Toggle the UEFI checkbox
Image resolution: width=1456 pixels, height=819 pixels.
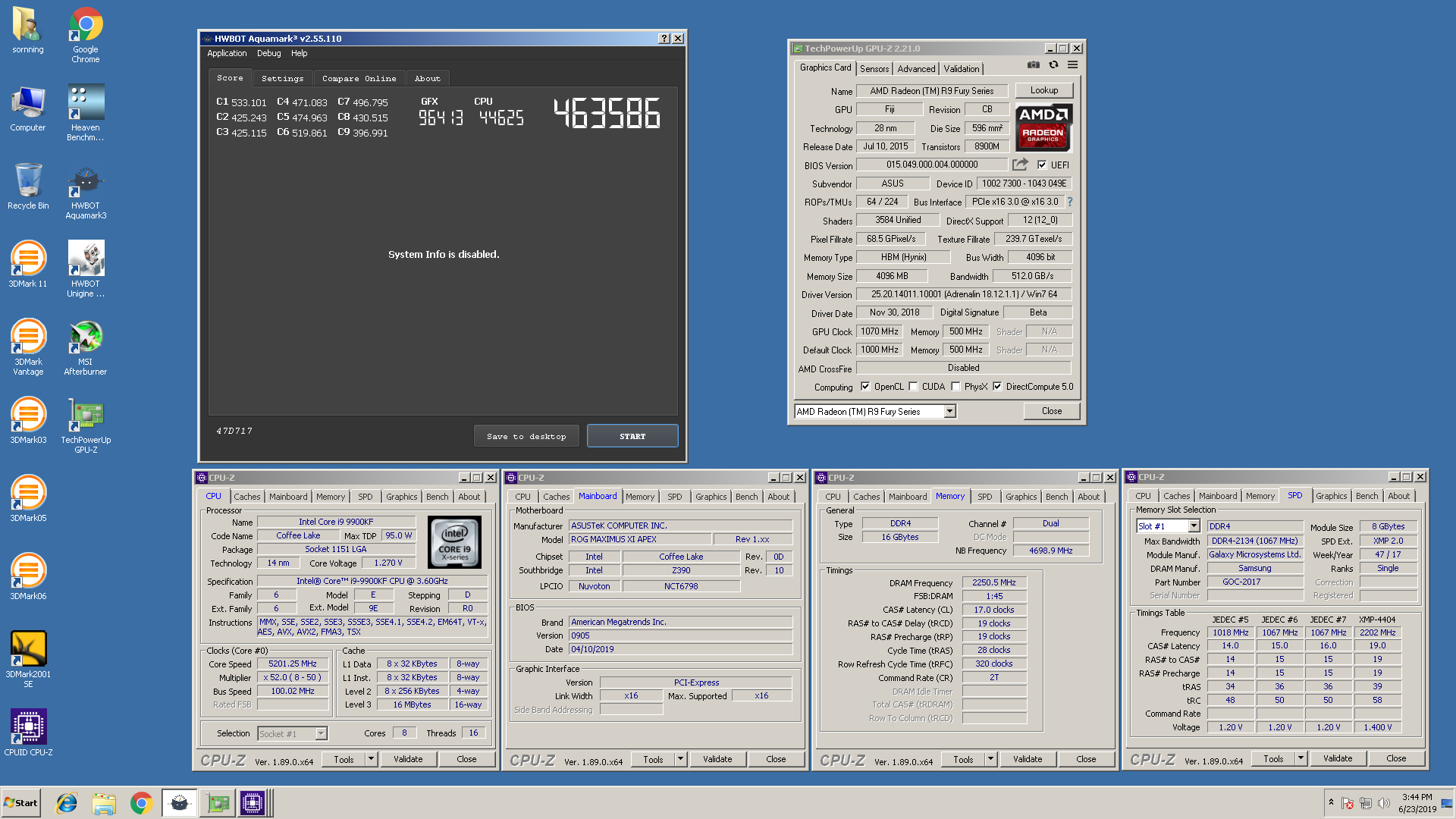1042,165
